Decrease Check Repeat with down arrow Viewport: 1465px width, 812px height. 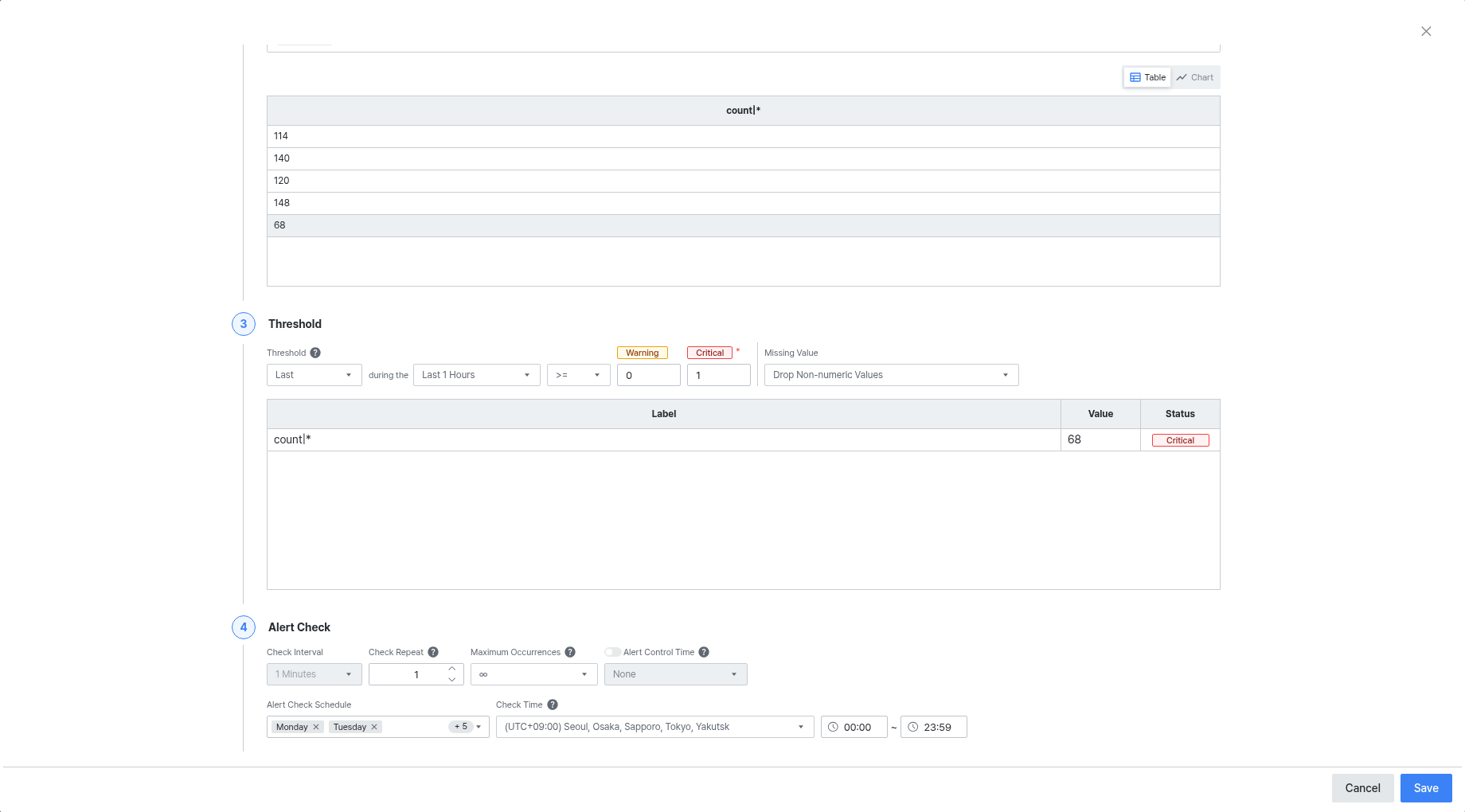452,680
